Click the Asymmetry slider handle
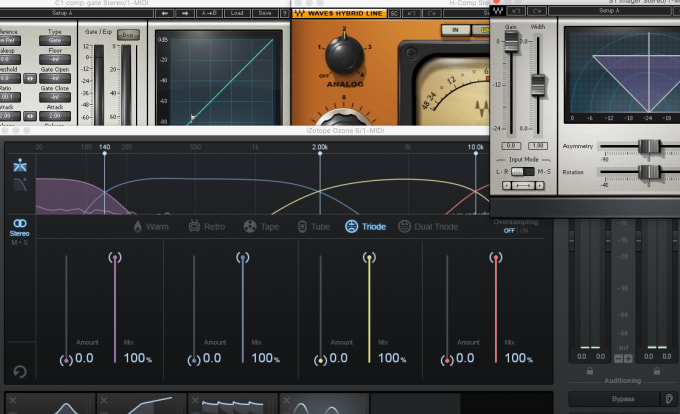The image size is (680, 414). coord(649,147)
